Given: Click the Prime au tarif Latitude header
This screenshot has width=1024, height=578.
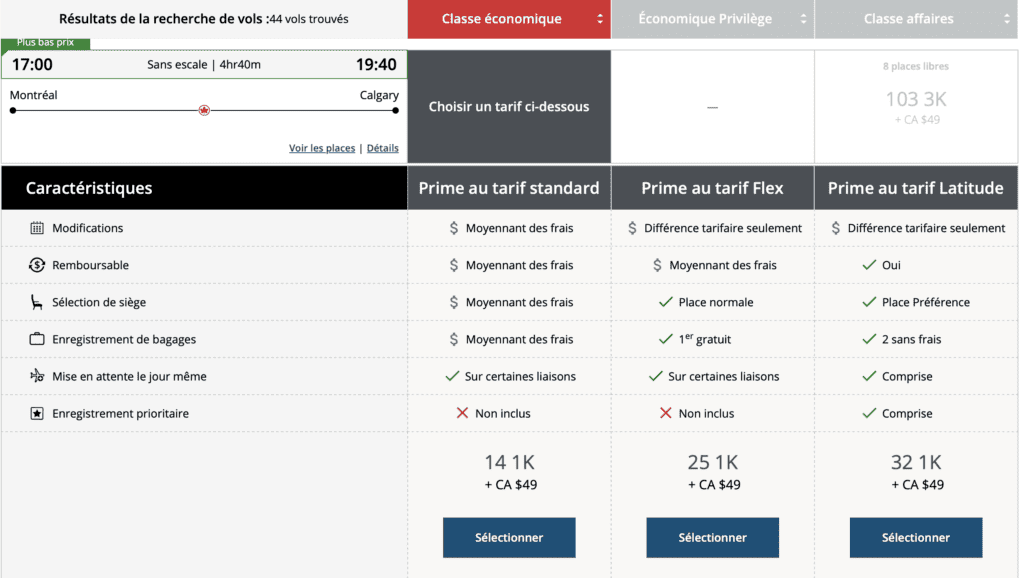Looking at the screenshot, I should click(x=916, y=188).
